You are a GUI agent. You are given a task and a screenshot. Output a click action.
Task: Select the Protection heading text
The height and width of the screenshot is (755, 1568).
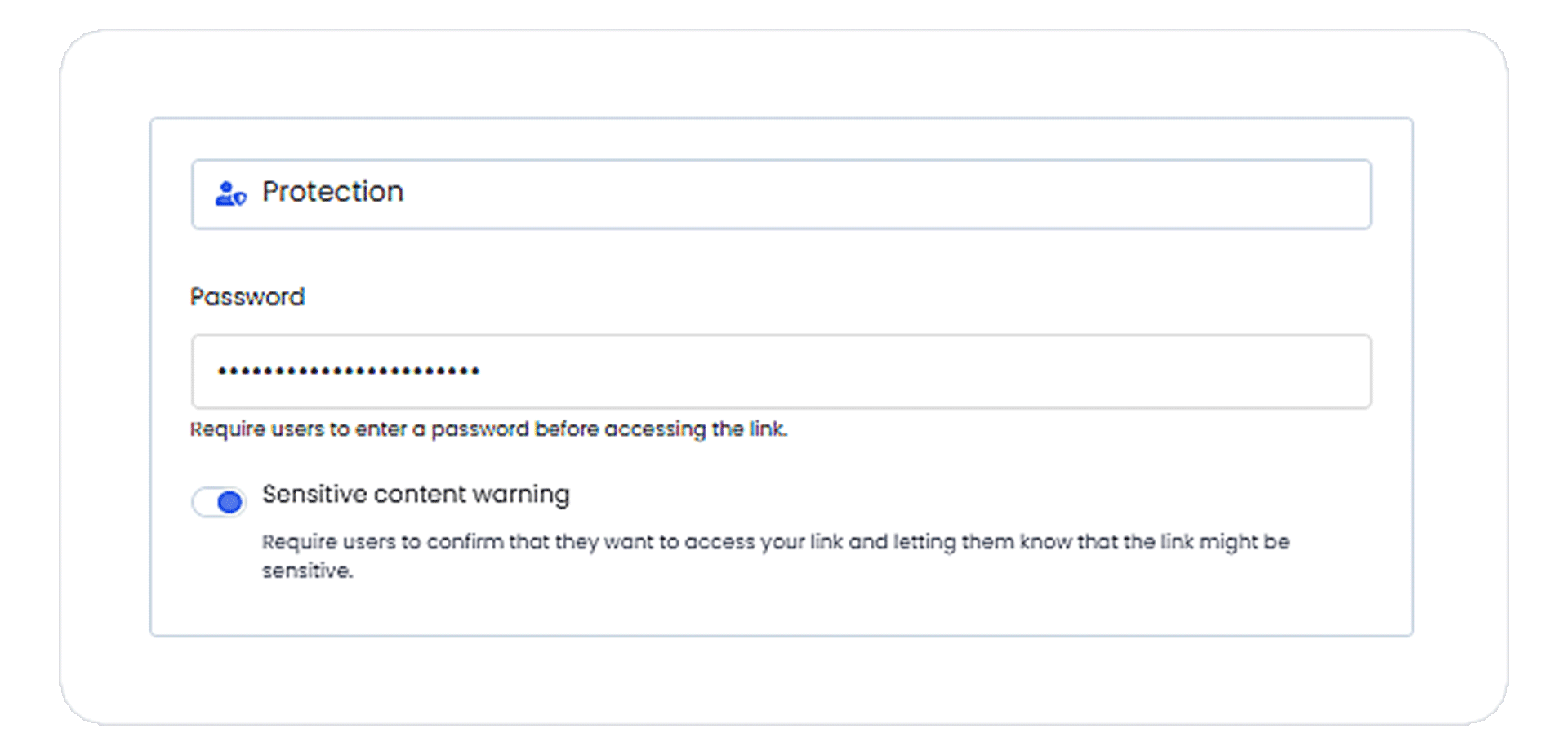[x=332, y=192]
